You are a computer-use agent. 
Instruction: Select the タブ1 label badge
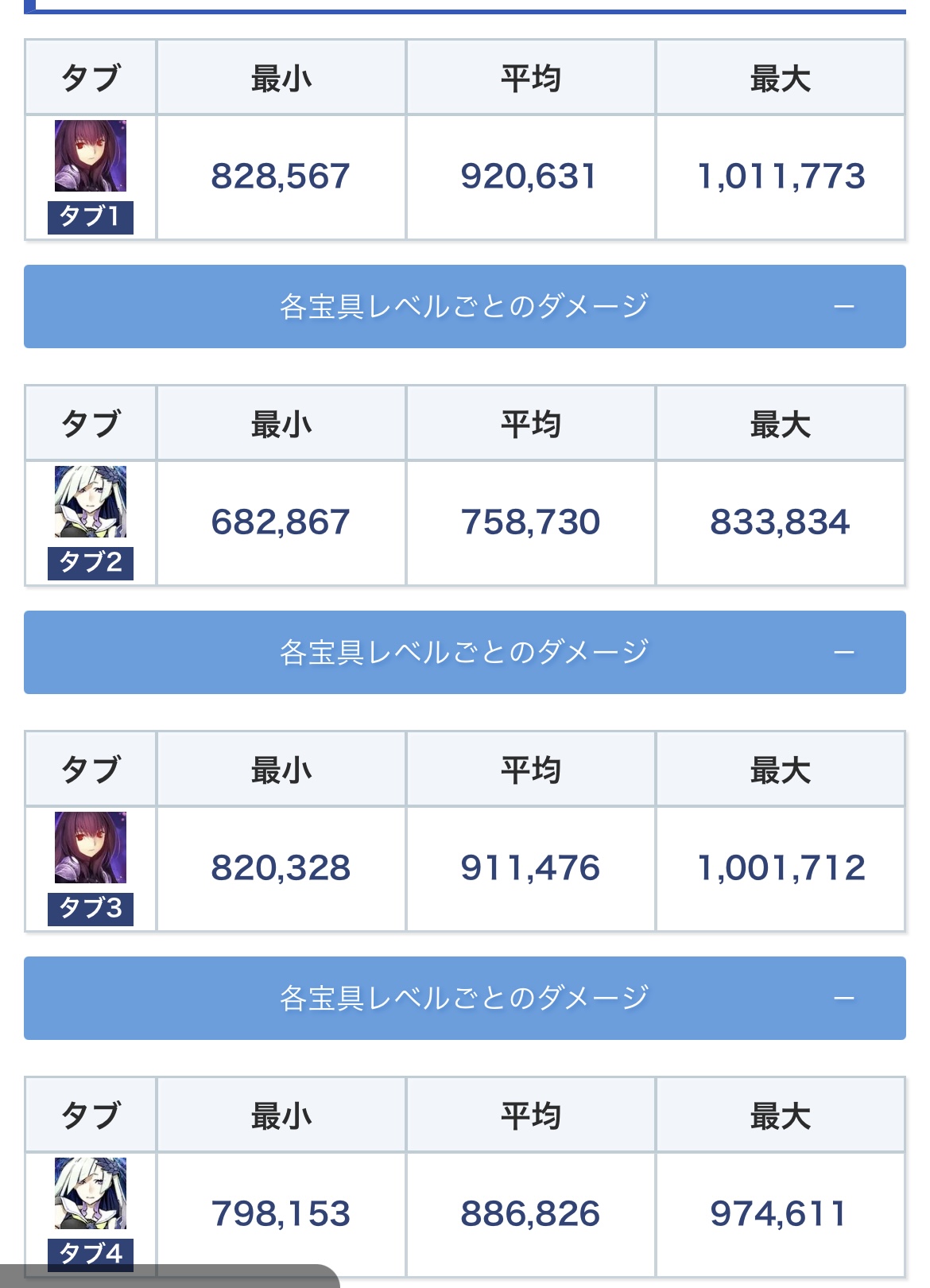[91, 217]
